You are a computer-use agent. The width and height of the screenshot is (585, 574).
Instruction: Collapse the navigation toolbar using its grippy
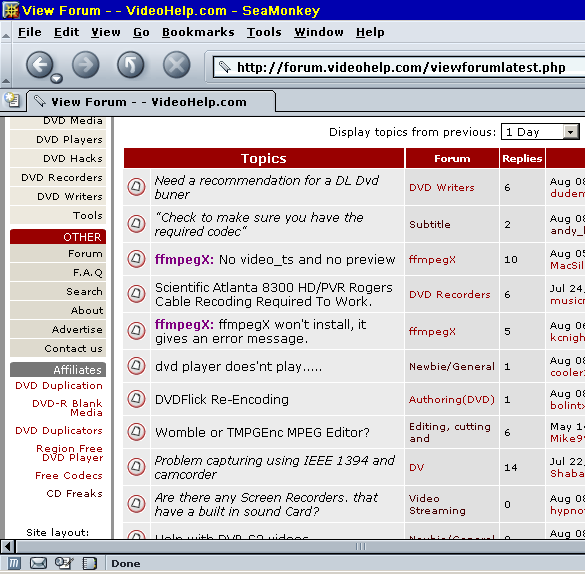6,65
